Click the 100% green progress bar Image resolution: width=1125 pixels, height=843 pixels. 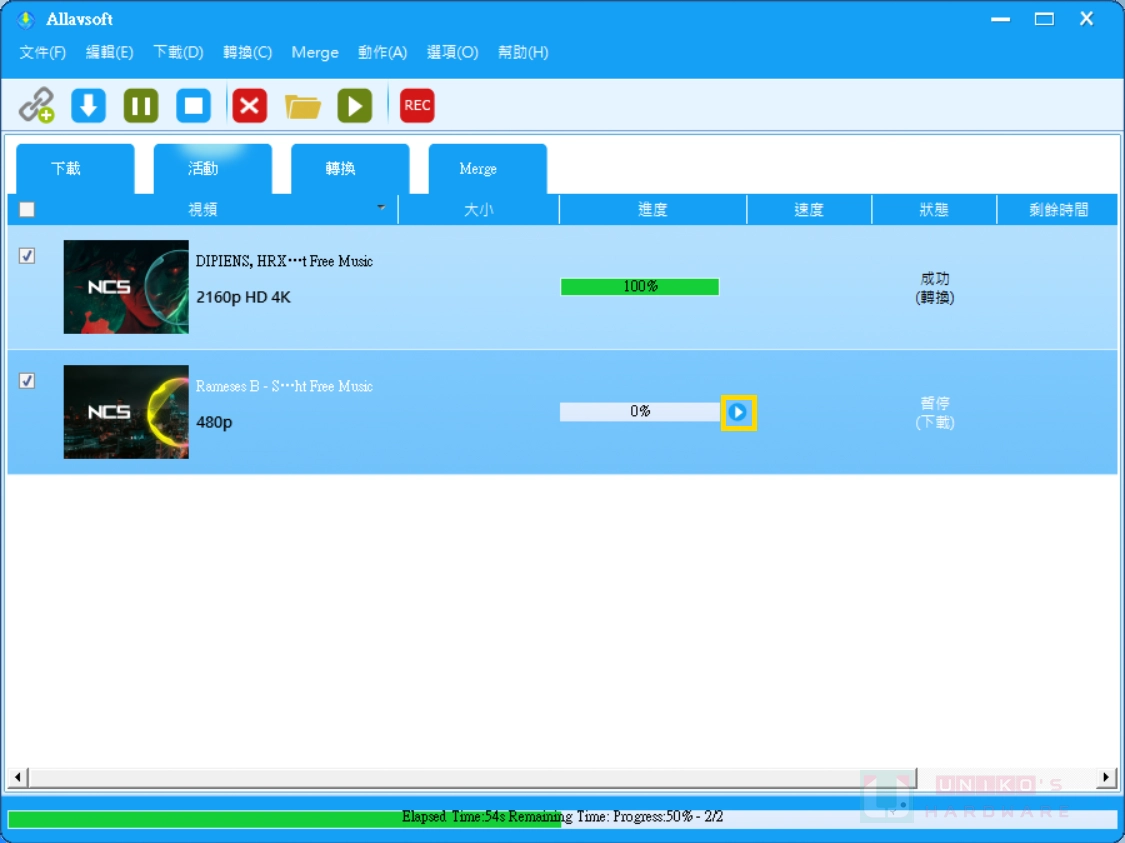point(640,287)
